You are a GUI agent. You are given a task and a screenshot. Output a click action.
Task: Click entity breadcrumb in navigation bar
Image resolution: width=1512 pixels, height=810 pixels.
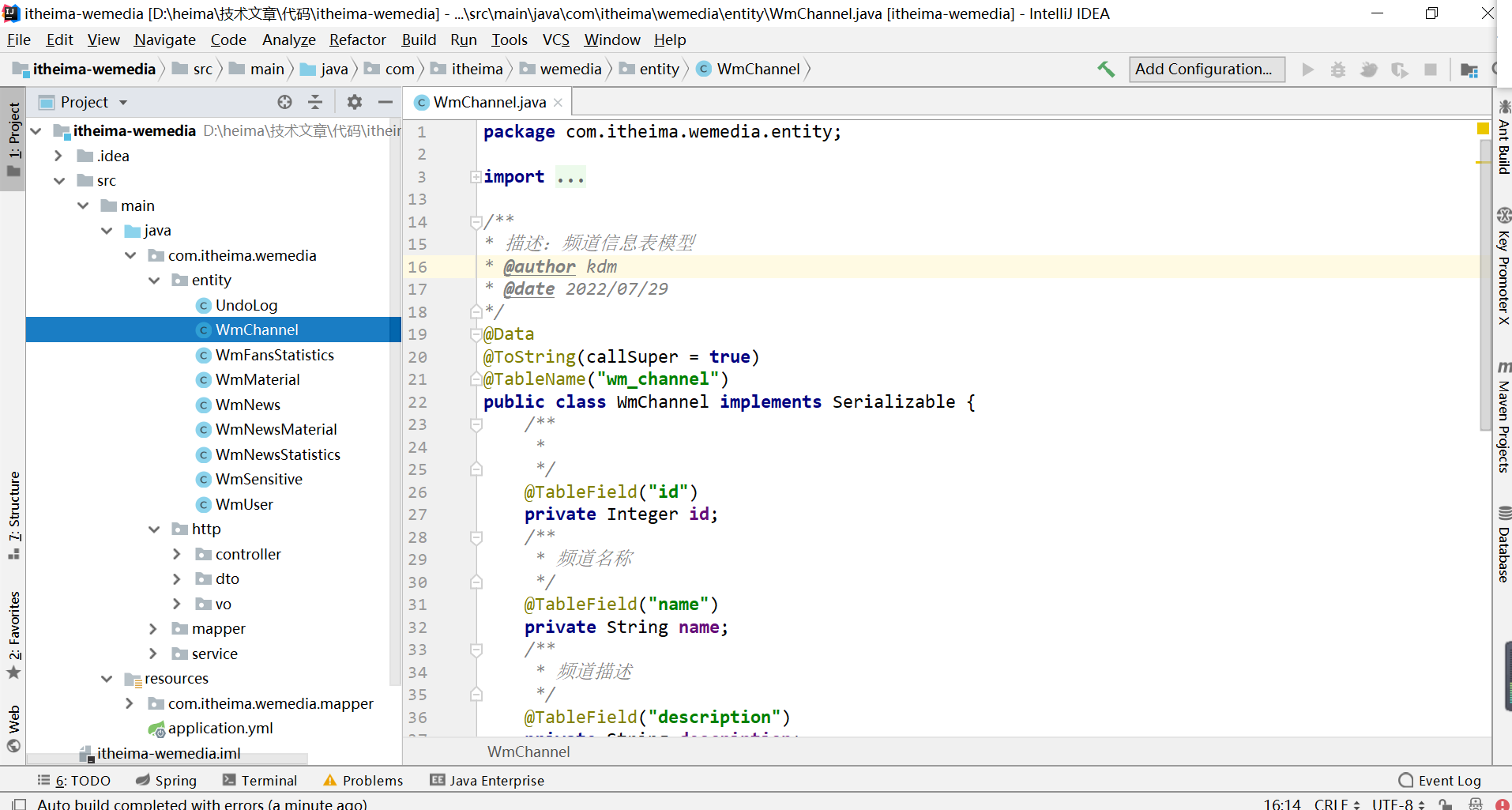click(649, 70)
